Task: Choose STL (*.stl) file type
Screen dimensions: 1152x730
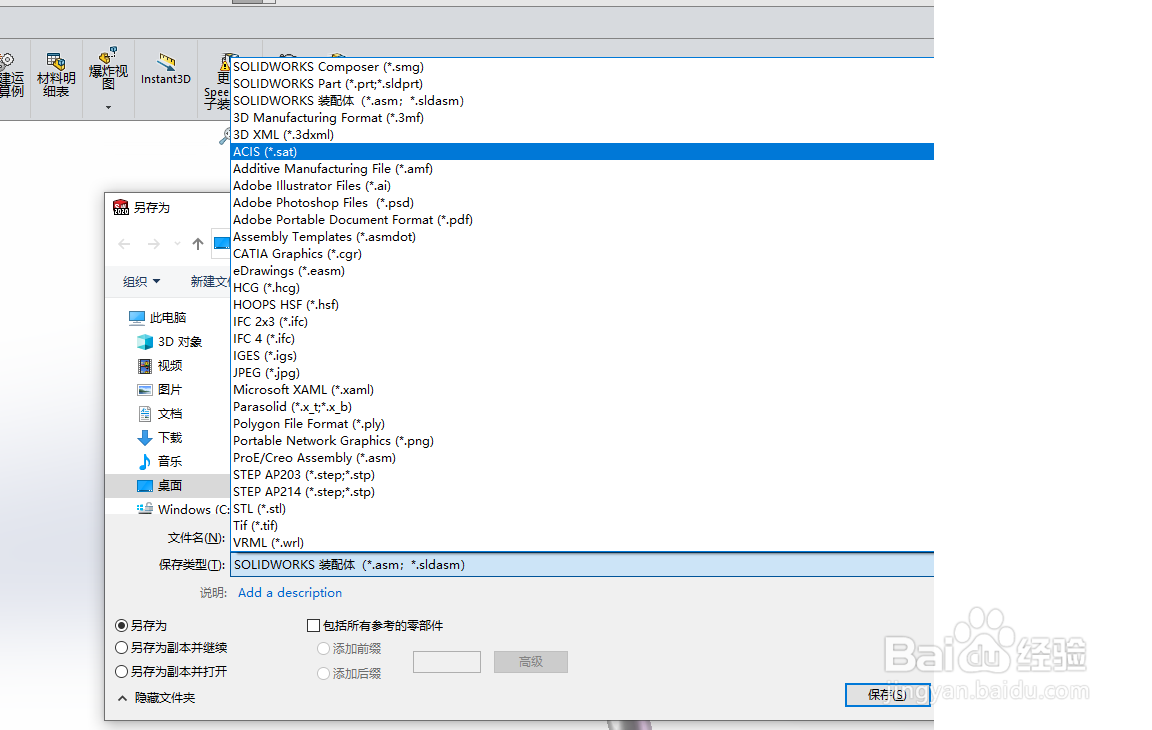Action: 582,508
